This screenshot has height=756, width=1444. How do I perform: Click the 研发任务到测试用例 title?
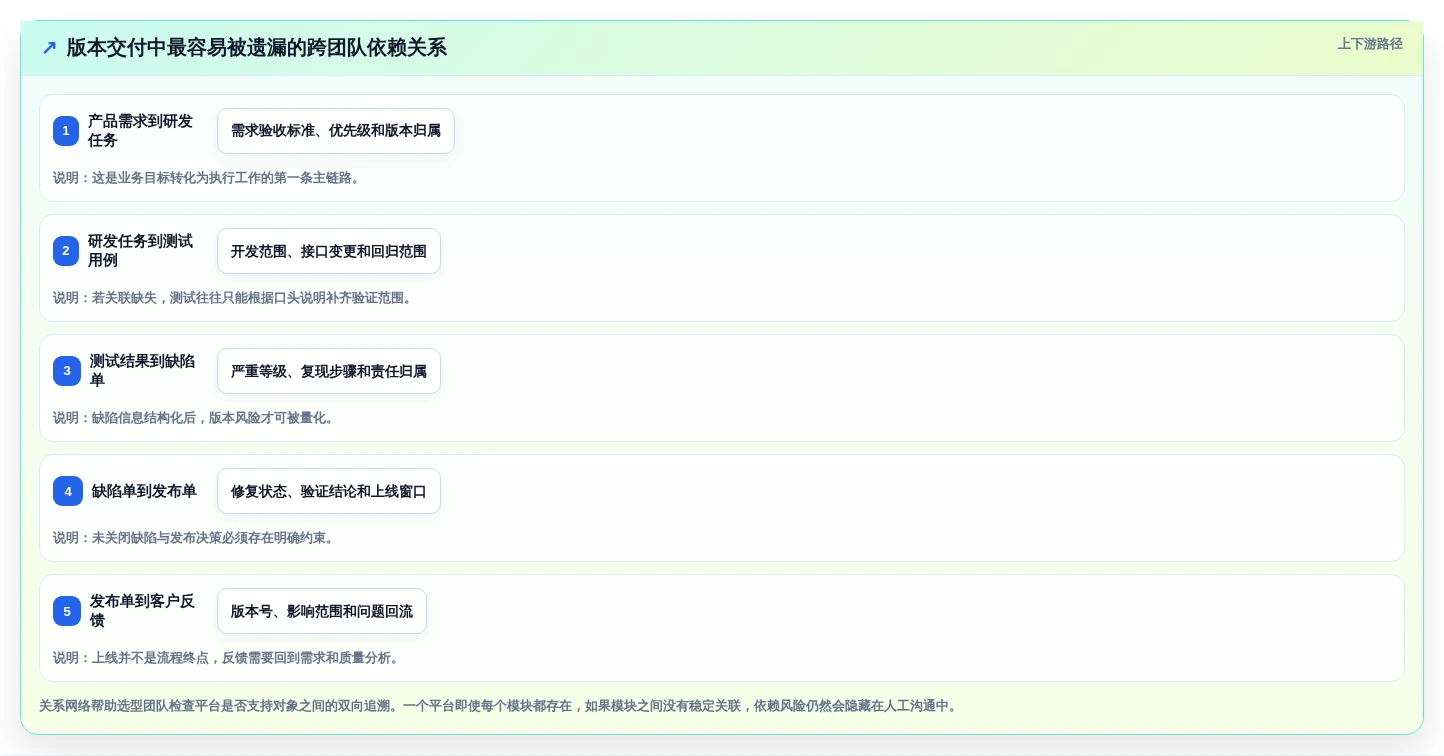click(141, 251)
